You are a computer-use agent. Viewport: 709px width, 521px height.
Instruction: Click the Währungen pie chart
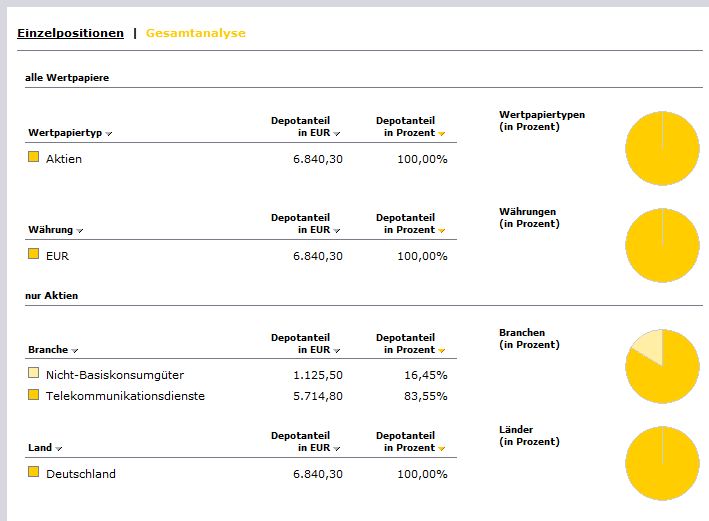point(662,245)
